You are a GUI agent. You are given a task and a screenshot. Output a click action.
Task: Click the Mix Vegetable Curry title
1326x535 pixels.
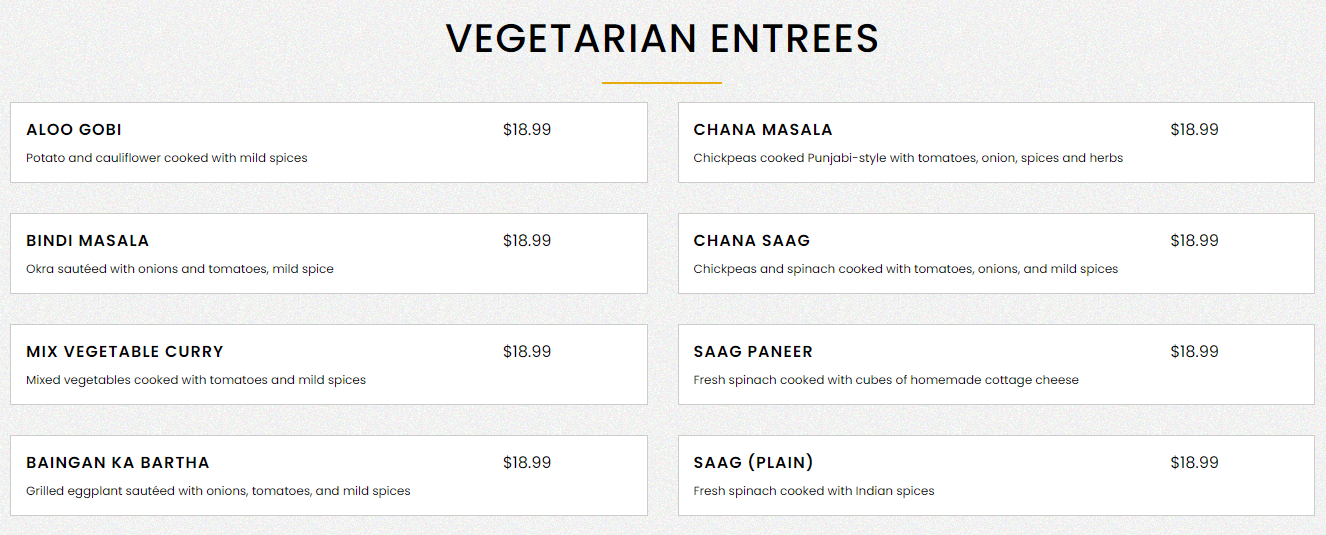tap(125, 352)
